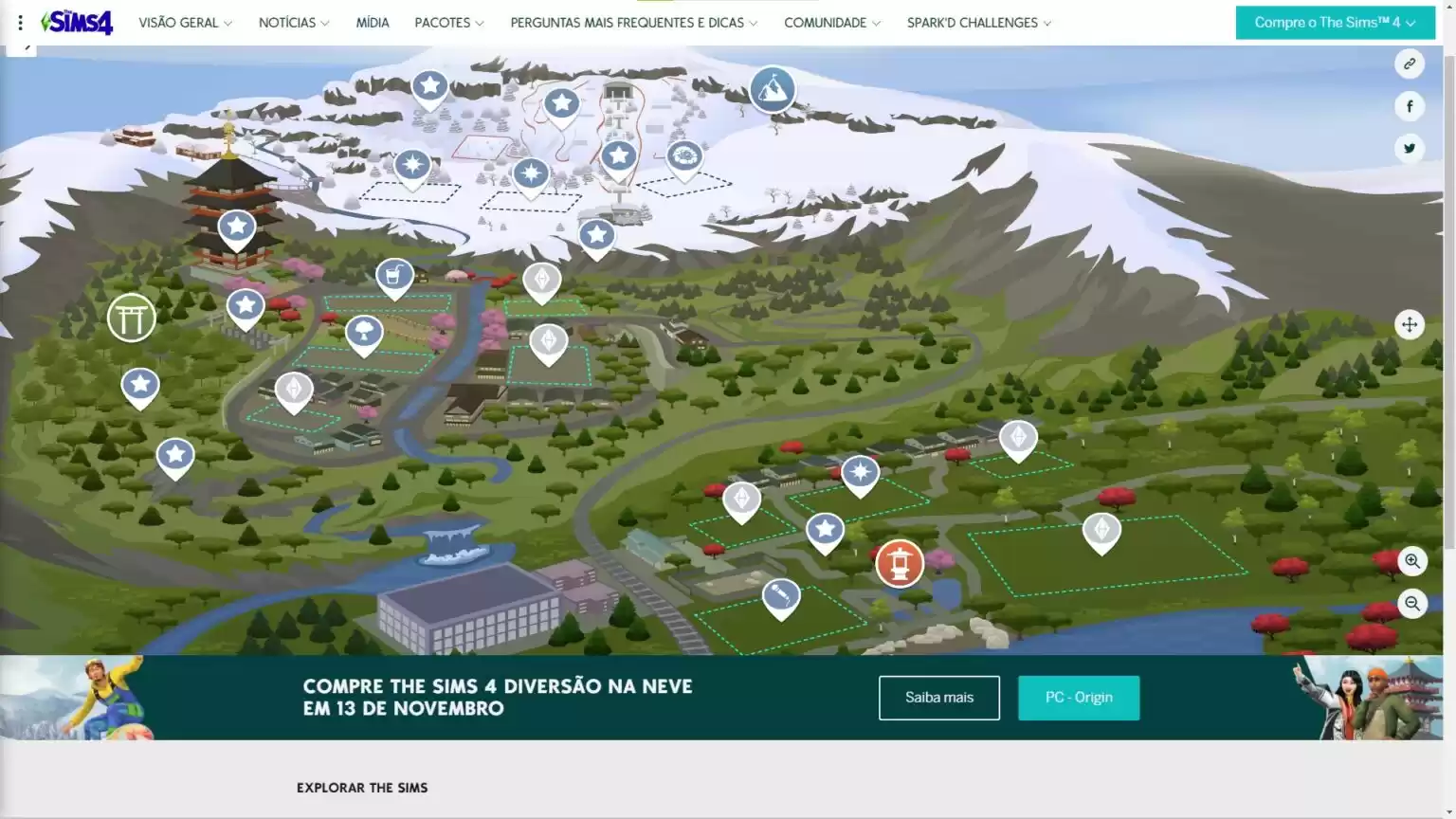
Task: Share the map on Facebook
Action: pyautogui.click(x=1409, y=106)
